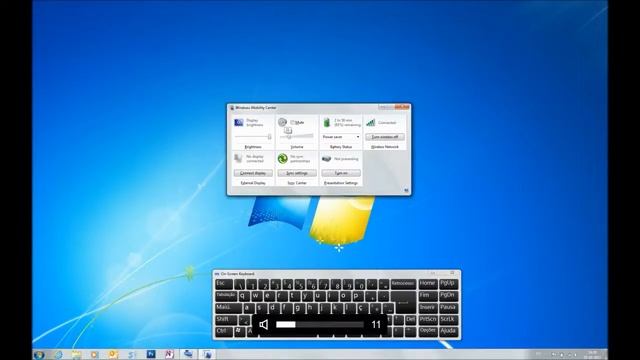
Task: Click the taskbar clock
Action: pyautogui.click(x=593, y=354)
